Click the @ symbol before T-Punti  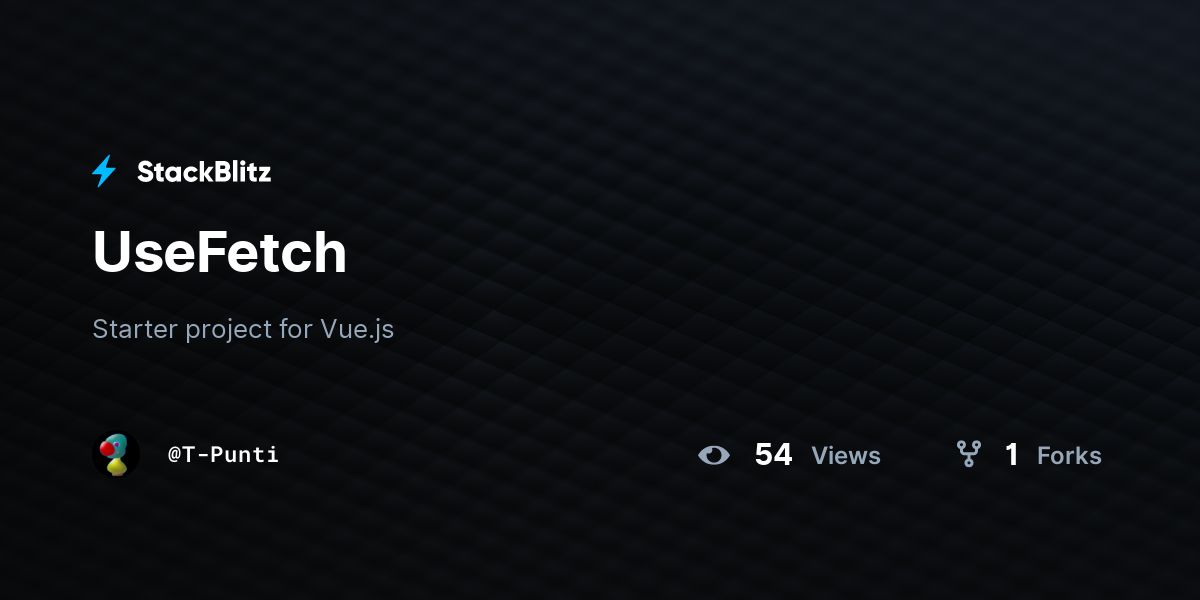click(x=174, y=455)
